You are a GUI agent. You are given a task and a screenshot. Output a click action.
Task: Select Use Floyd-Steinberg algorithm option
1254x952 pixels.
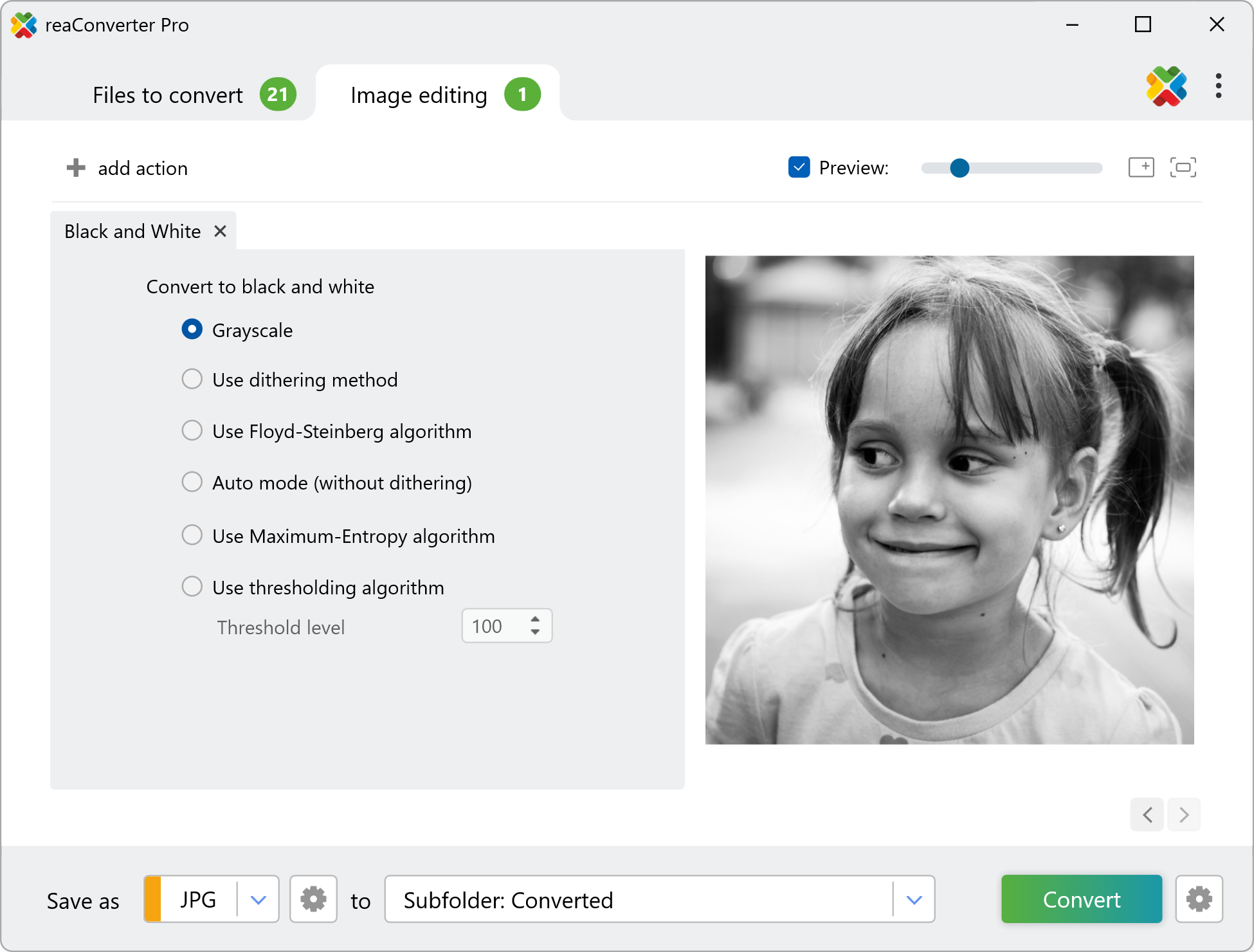pos(192,431)
